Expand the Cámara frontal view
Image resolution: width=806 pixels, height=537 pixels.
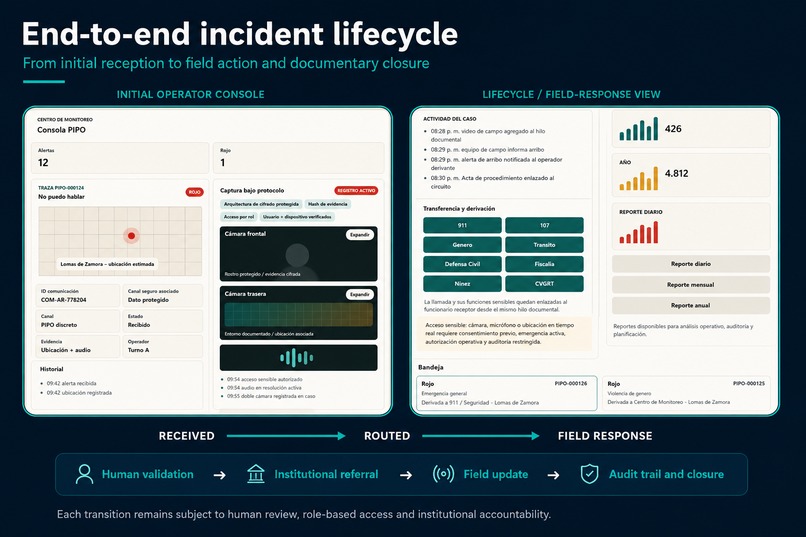[360, 235]
